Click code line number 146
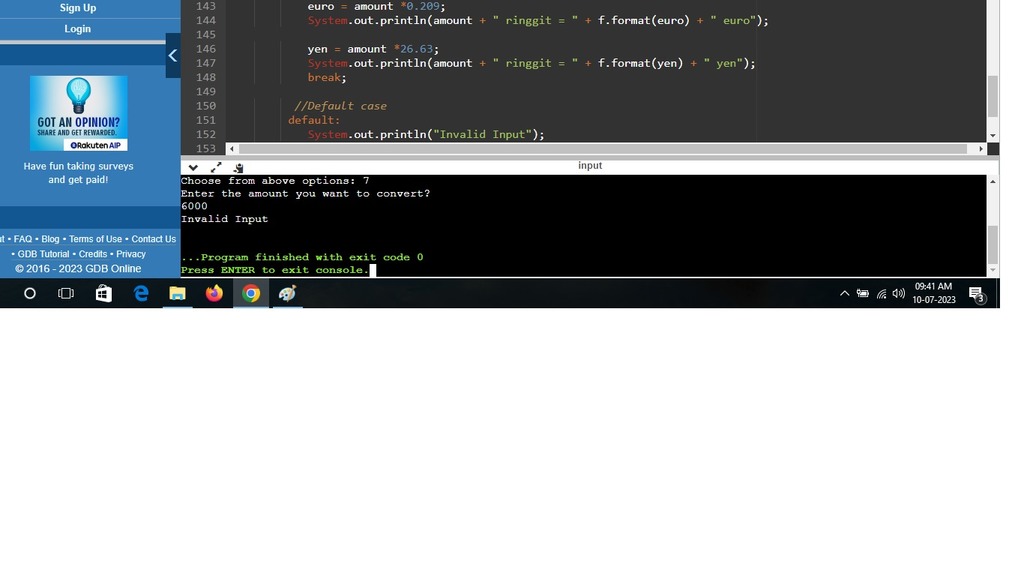1024x576 pixels. (206, 49)
